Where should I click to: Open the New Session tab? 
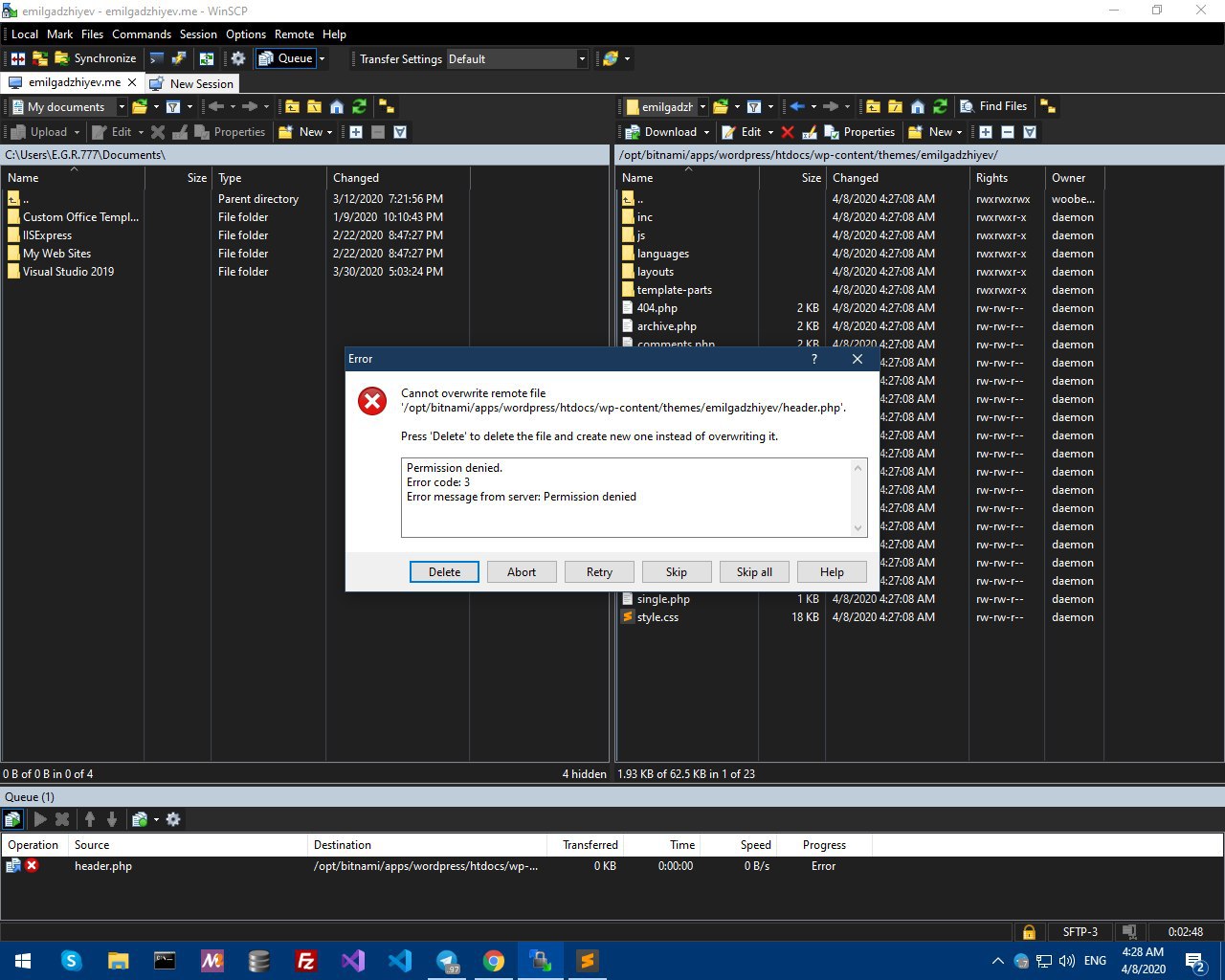tap(191, 83)
